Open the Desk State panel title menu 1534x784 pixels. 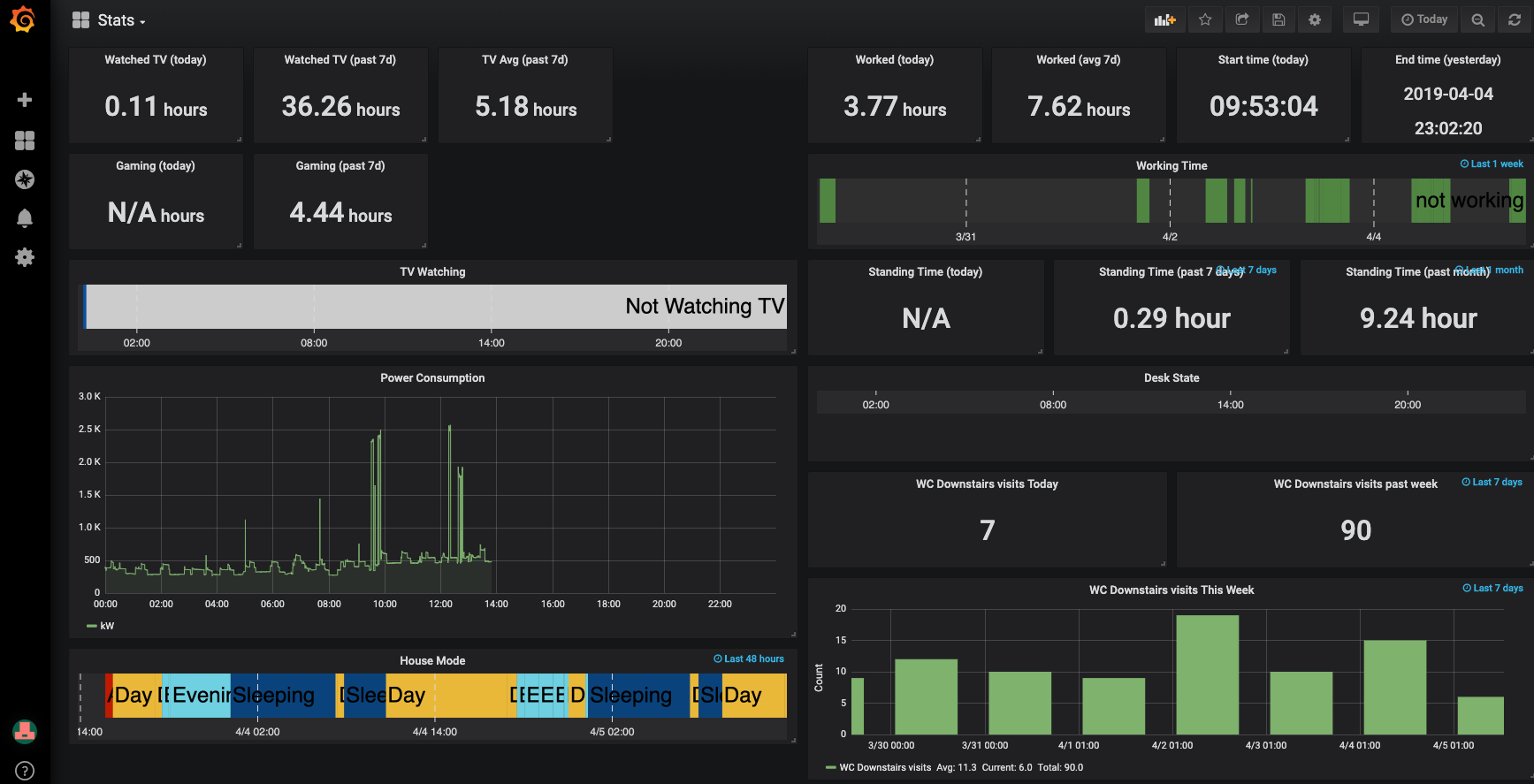point(1171,378)
